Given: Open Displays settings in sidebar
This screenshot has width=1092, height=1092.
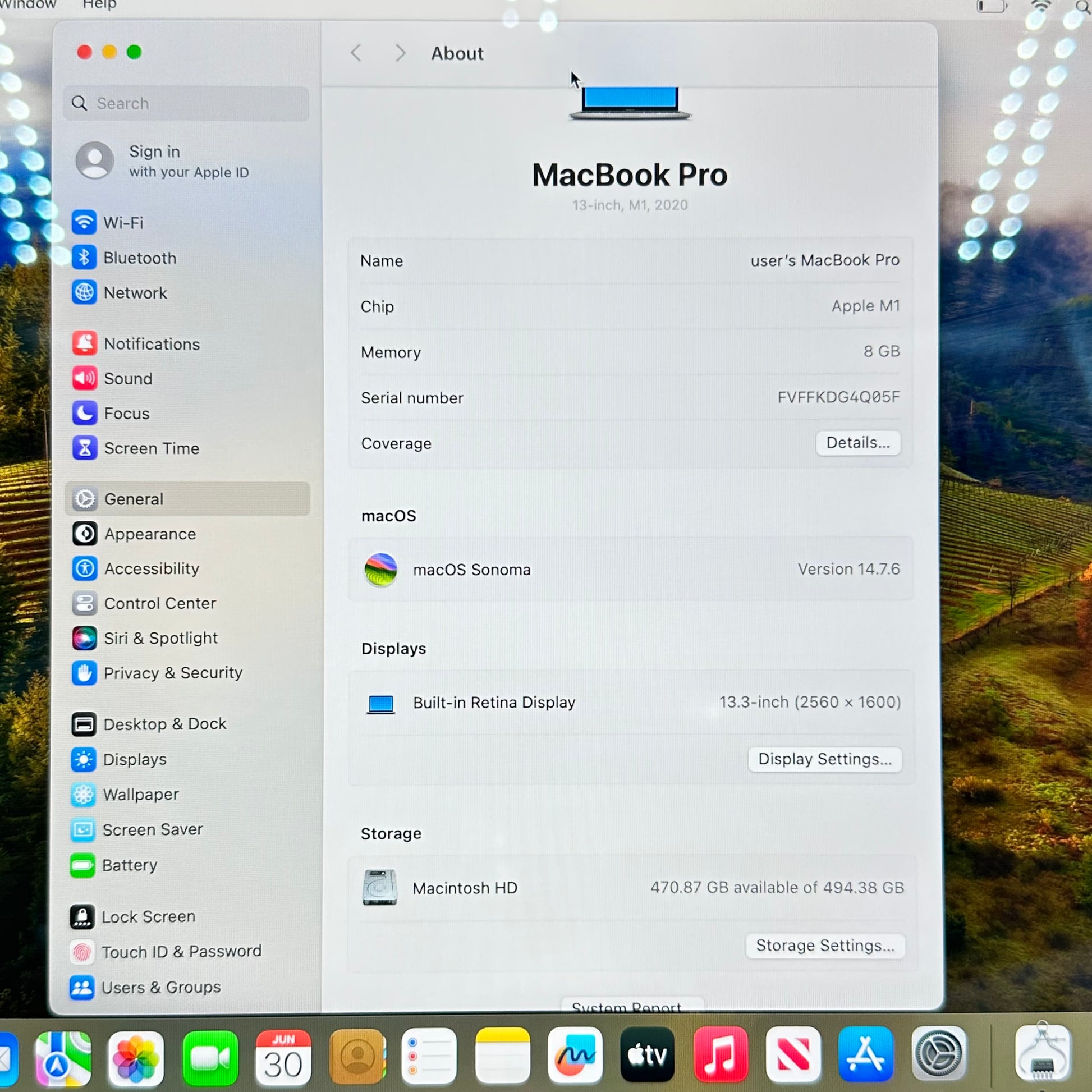Looking at the screenshot, I should (119, 759).
